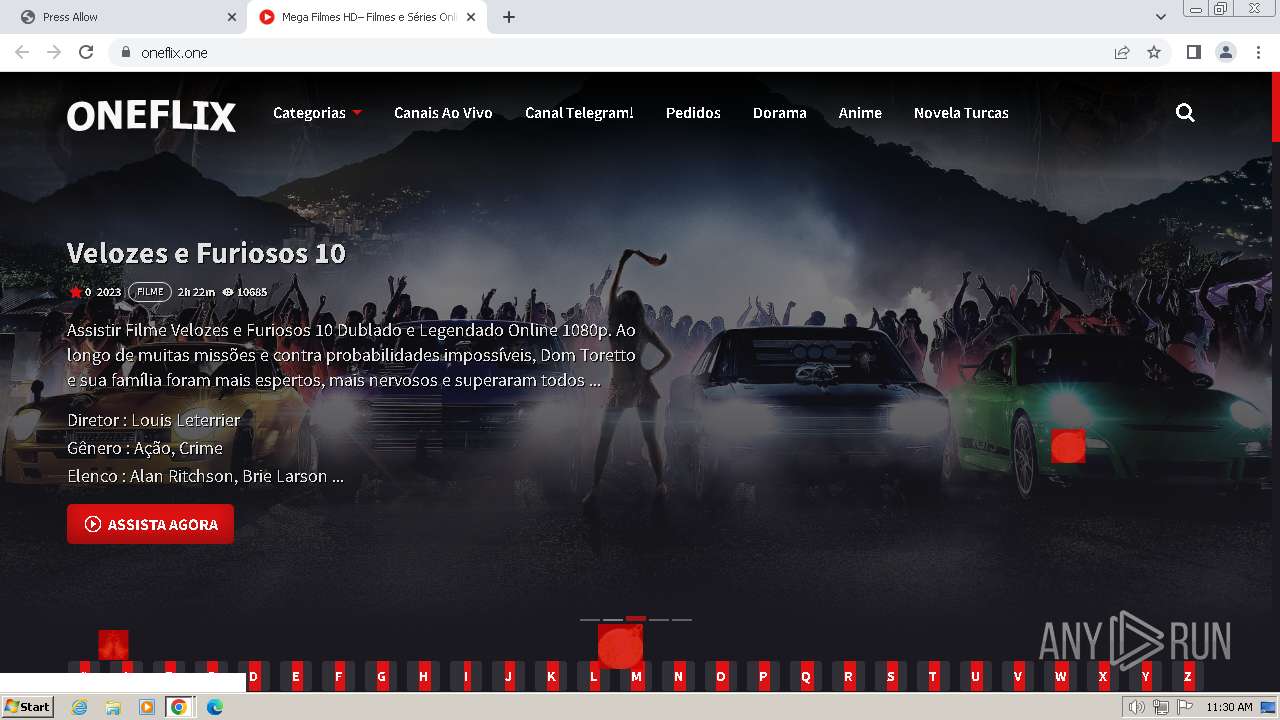The image size is (1280, 720).
Task: Close the Mega Filmes HD tab
Action: [471, 17]
